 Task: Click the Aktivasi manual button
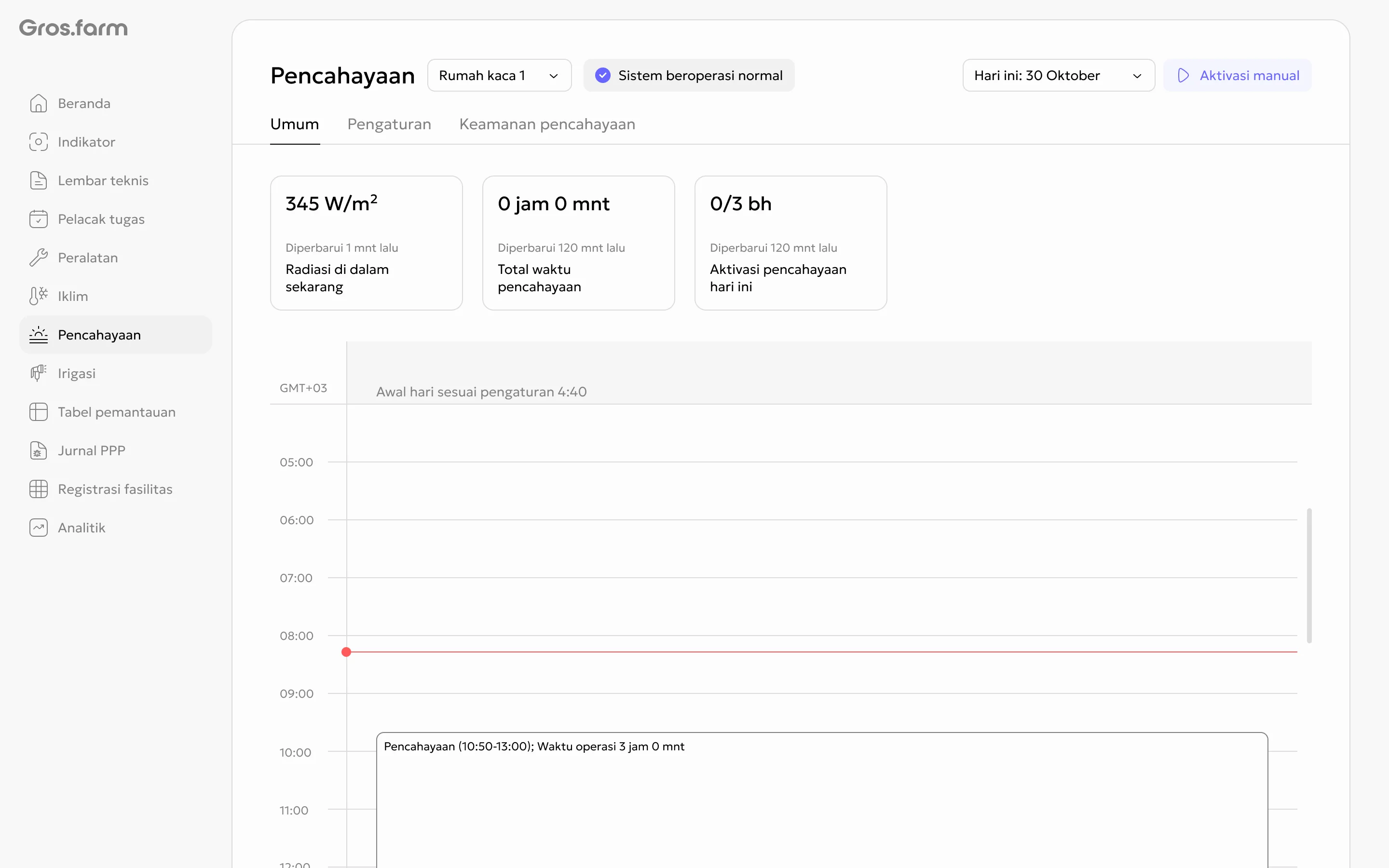click(x=1237, y=75)
